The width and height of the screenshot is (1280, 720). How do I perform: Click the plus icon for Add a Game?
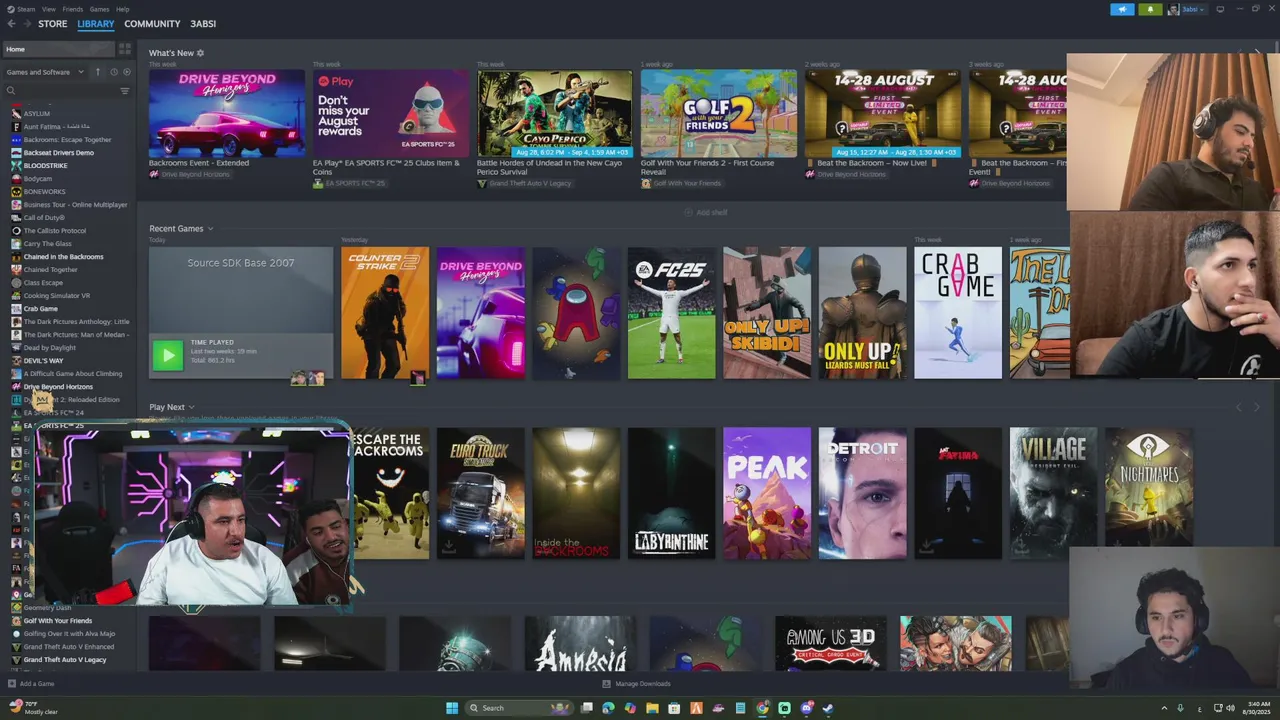tap(12, 684)
